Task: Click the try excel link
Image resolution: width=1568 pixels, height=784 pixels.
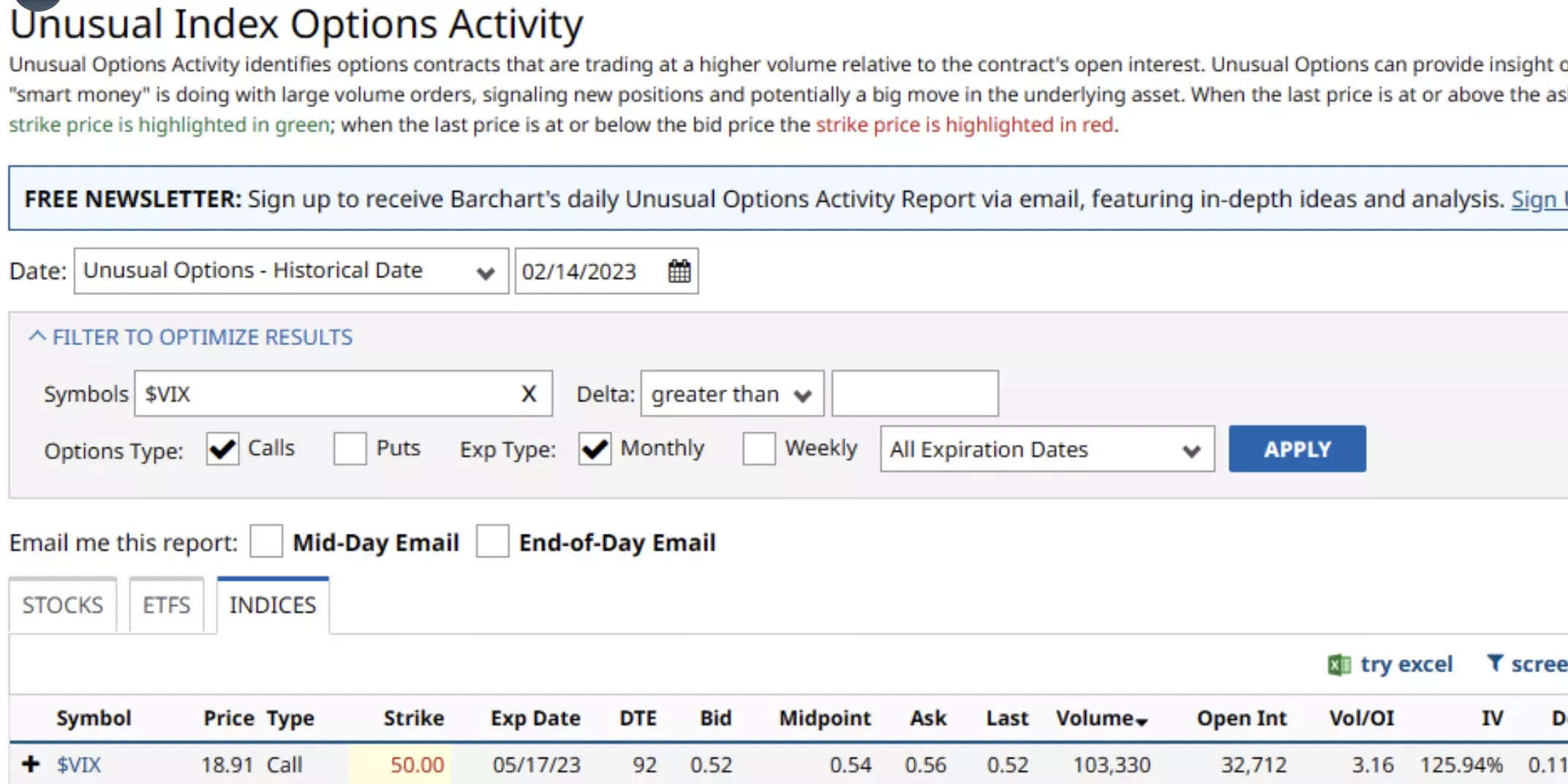Action: tap(1406, 664)
